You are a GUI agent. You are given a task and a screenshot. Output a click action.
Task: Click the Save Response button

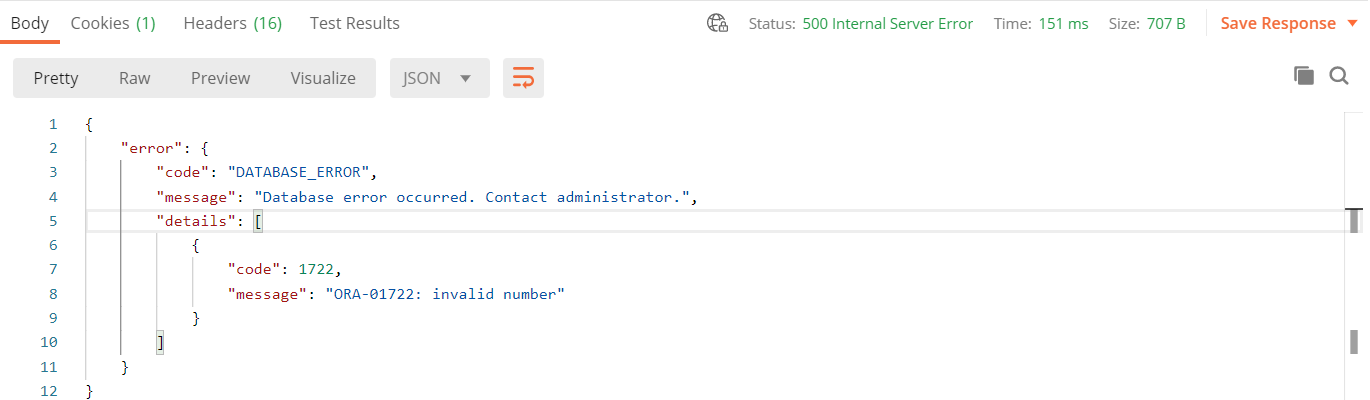[x=1278, y=23]
